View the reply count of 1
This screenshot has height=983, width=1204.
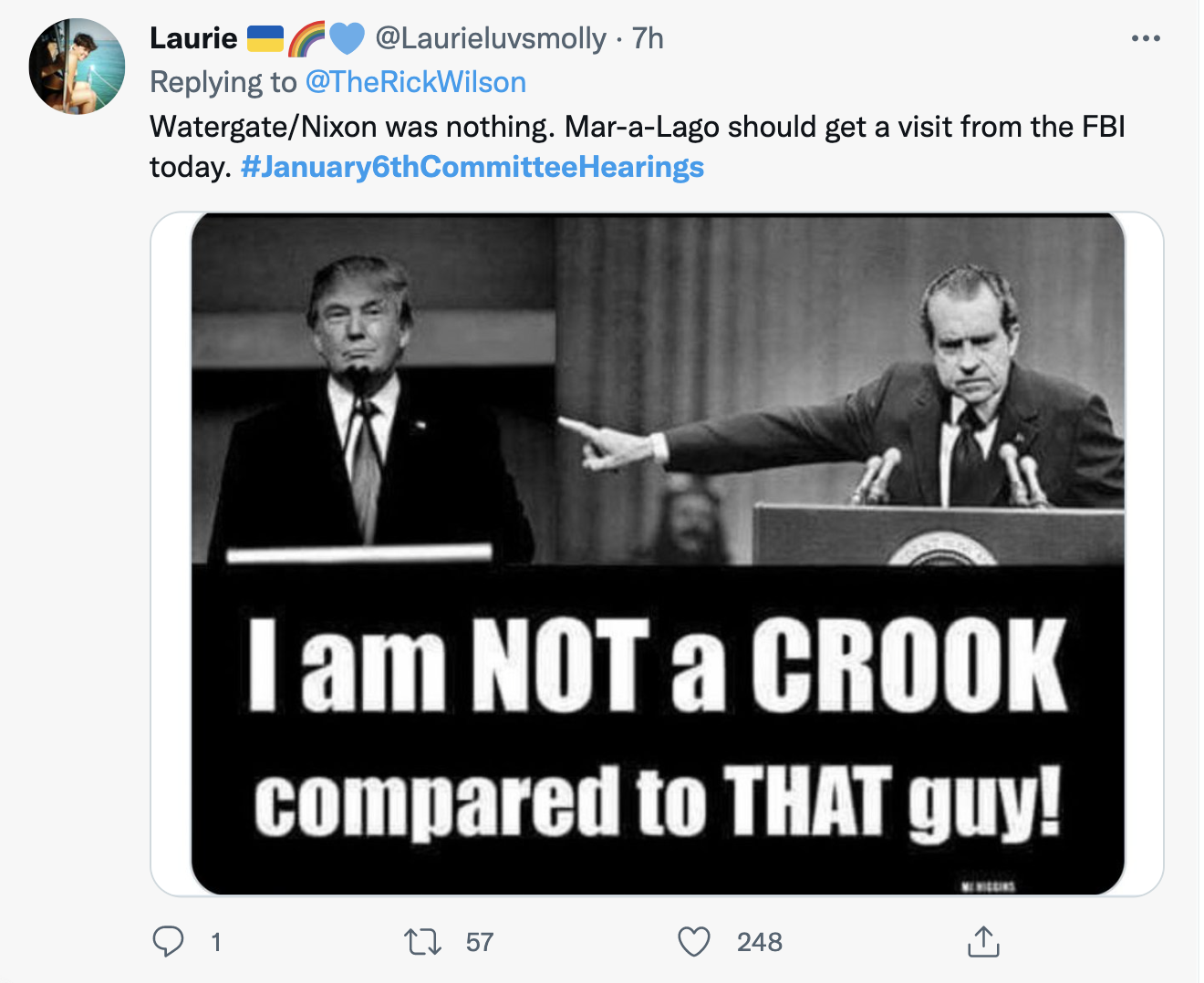pyautogui.click(x=215, y=942)
